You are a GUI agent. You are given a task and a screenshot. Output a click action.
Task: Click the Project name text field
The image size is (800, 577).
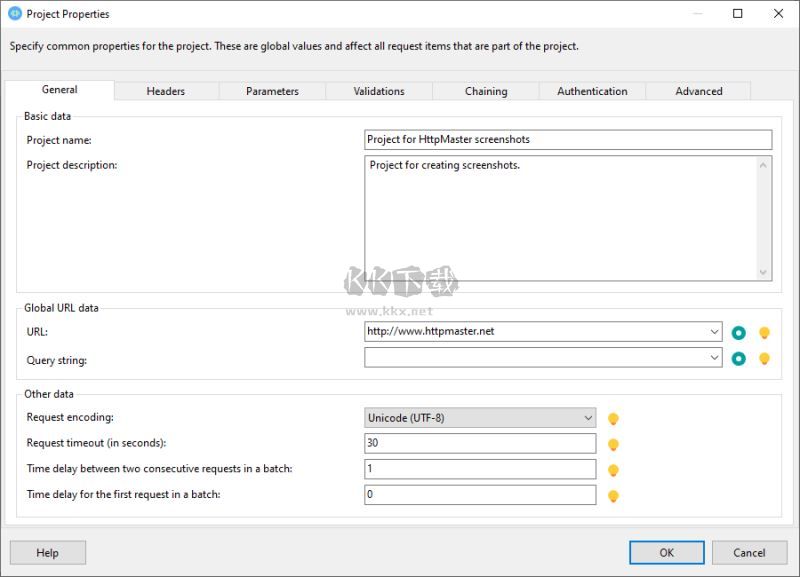[x=568, y=140]
